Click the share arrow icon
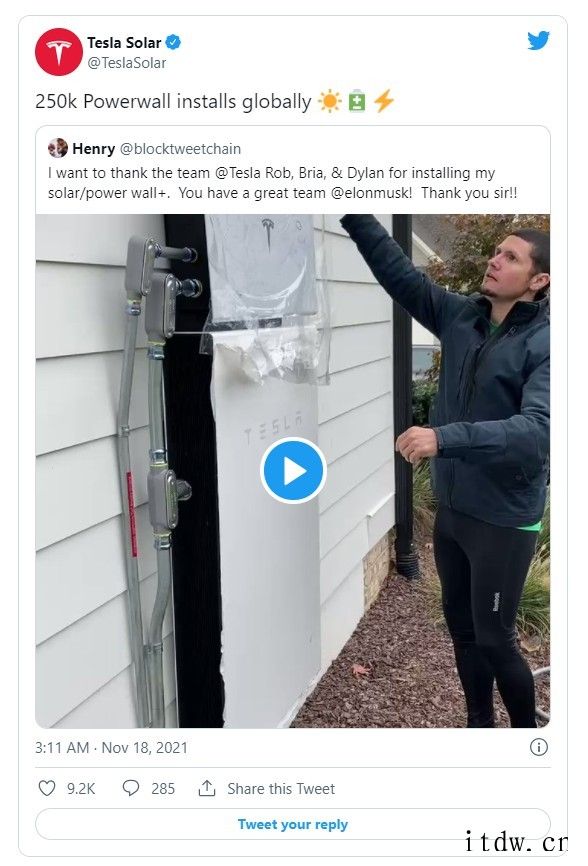 [x=206, y=788]
